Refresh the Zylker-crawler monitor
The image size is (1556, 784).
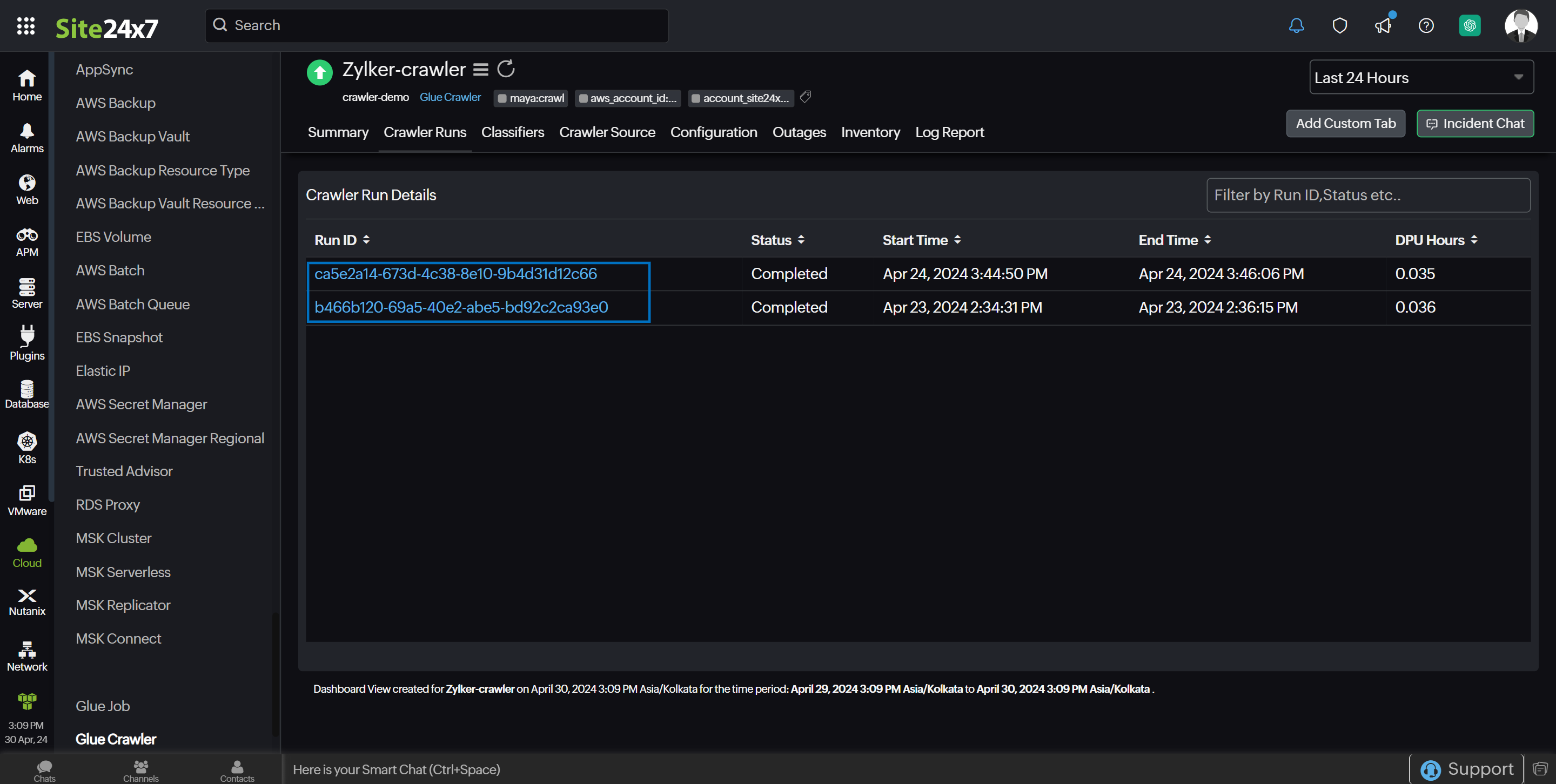coord(506,69)
